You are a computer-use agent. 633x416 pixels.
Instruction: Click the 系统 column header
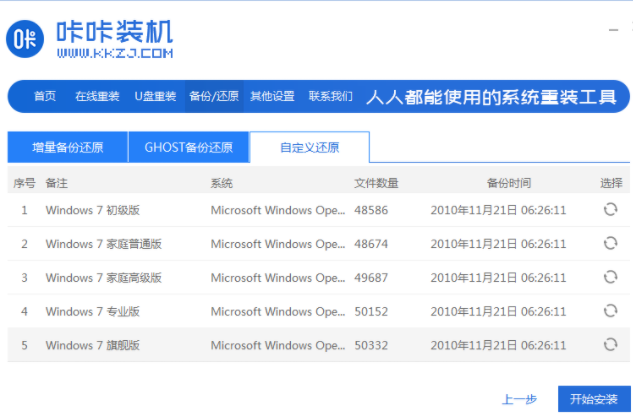[222, 183]
